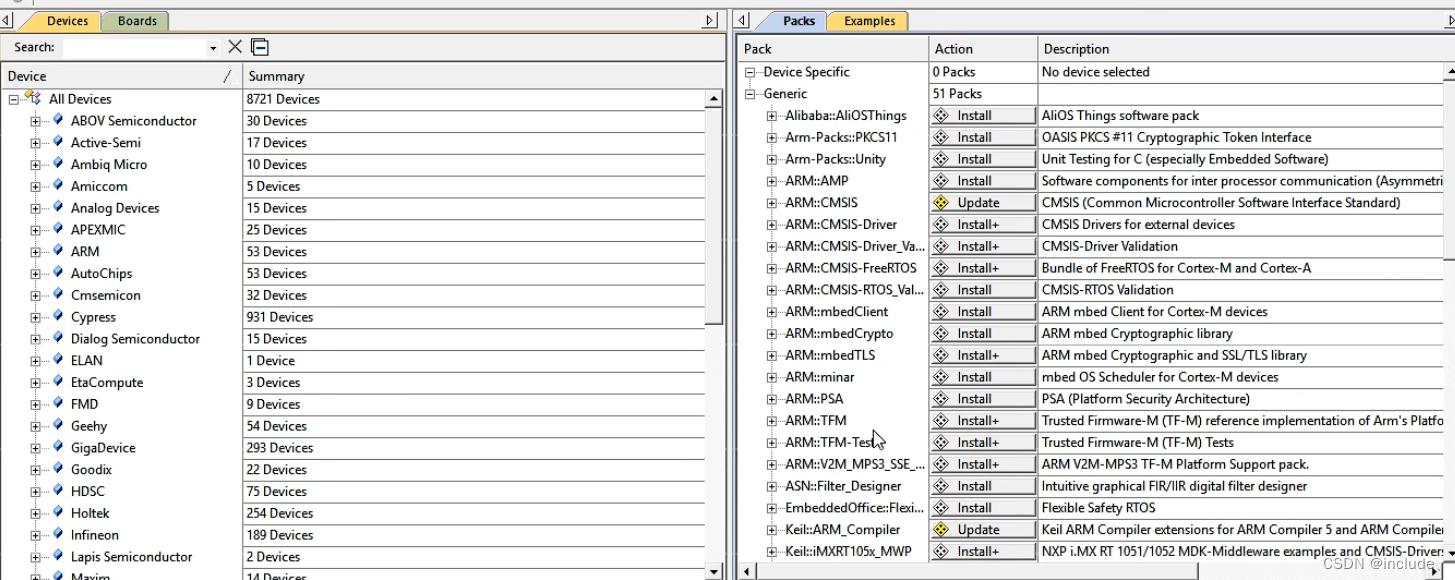Switch to the Boards tab
Screen dimensions: 1455x580
[137, 21]
